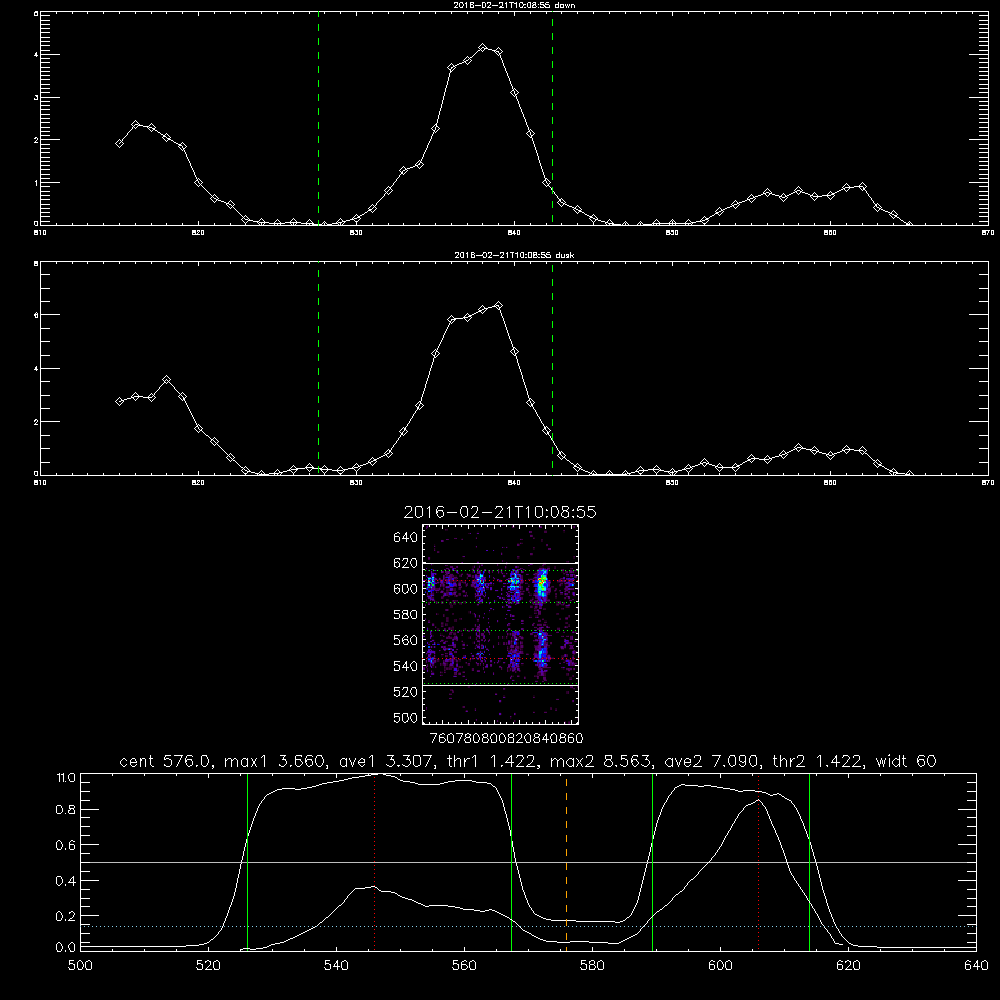The width and height of the screenshot is (1000, 1000).
Task: Click the green vertical line near 526 in bottom plot
Action: point(247,861)
